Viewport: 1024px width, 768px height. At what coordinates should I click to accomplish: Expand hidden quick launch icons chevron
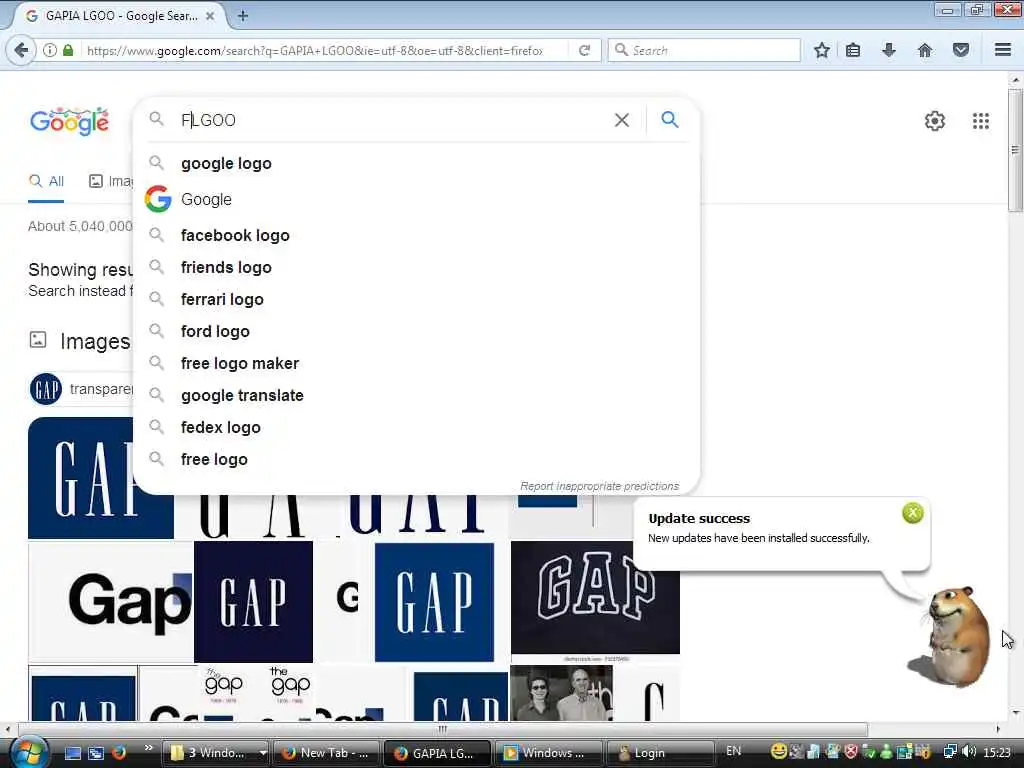pyautogui.click(x=148, y=748)
